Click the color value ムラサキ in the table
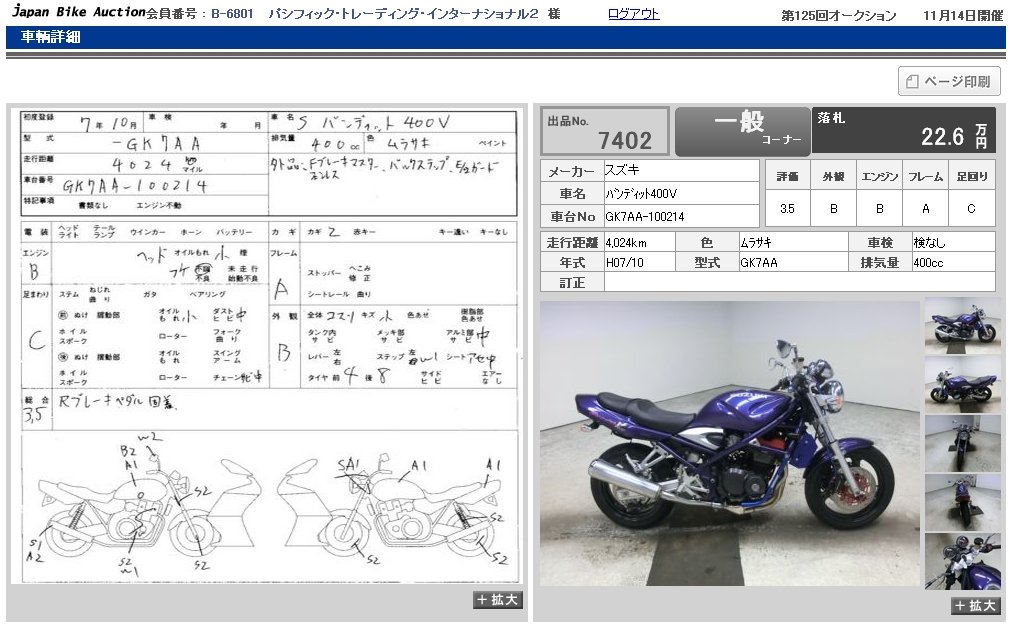1010x631 pixels. point(756,243)
